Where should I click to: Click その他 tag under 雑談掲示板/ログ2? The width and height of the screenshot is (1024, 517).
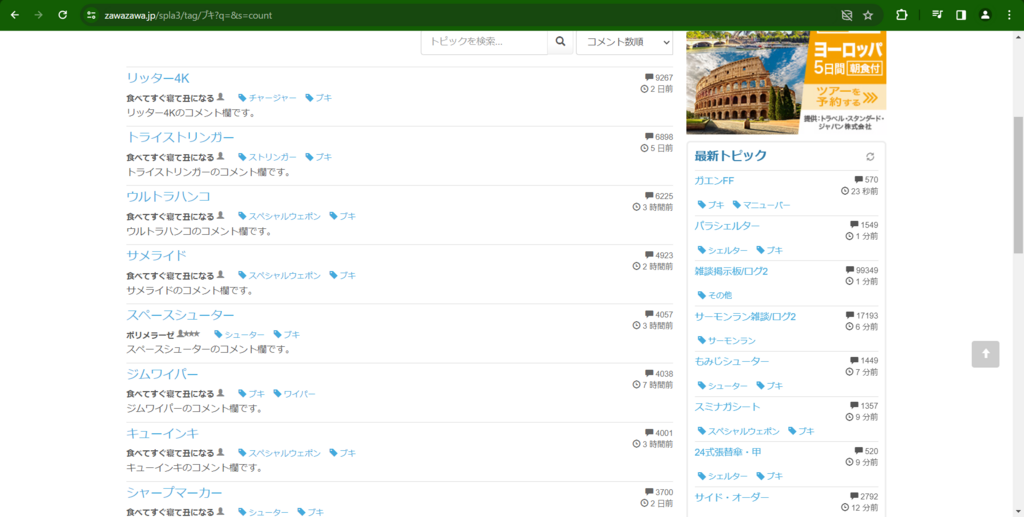click(x=715, y=295)
